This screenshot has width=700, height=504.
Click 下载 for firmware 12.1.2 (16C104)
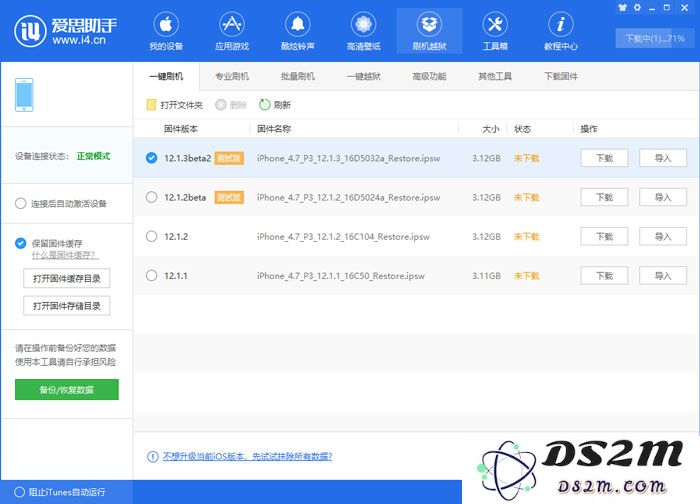604,236
